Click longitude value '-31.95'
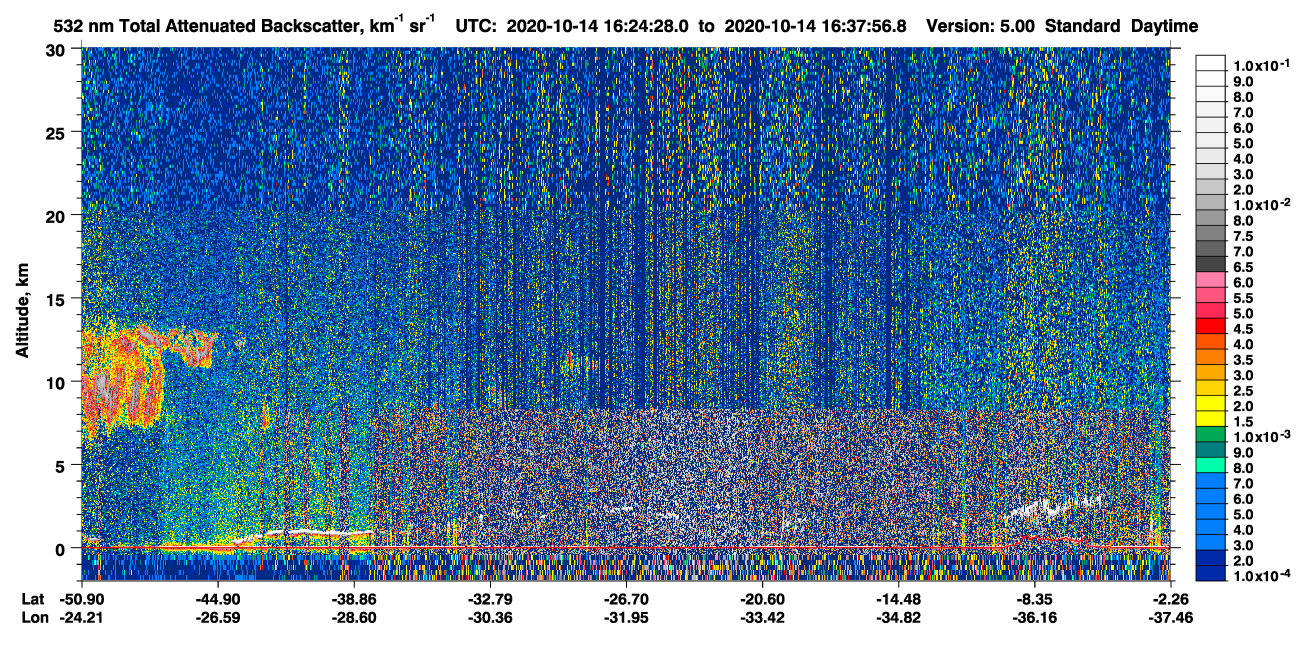 (625, 617)
